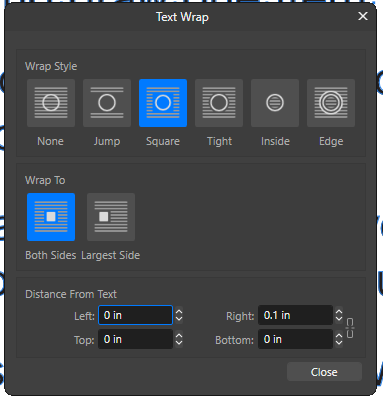Decrease the Right distance with down arrow
This screenshot has width=383, height=401.
click(x=339, y=319)
